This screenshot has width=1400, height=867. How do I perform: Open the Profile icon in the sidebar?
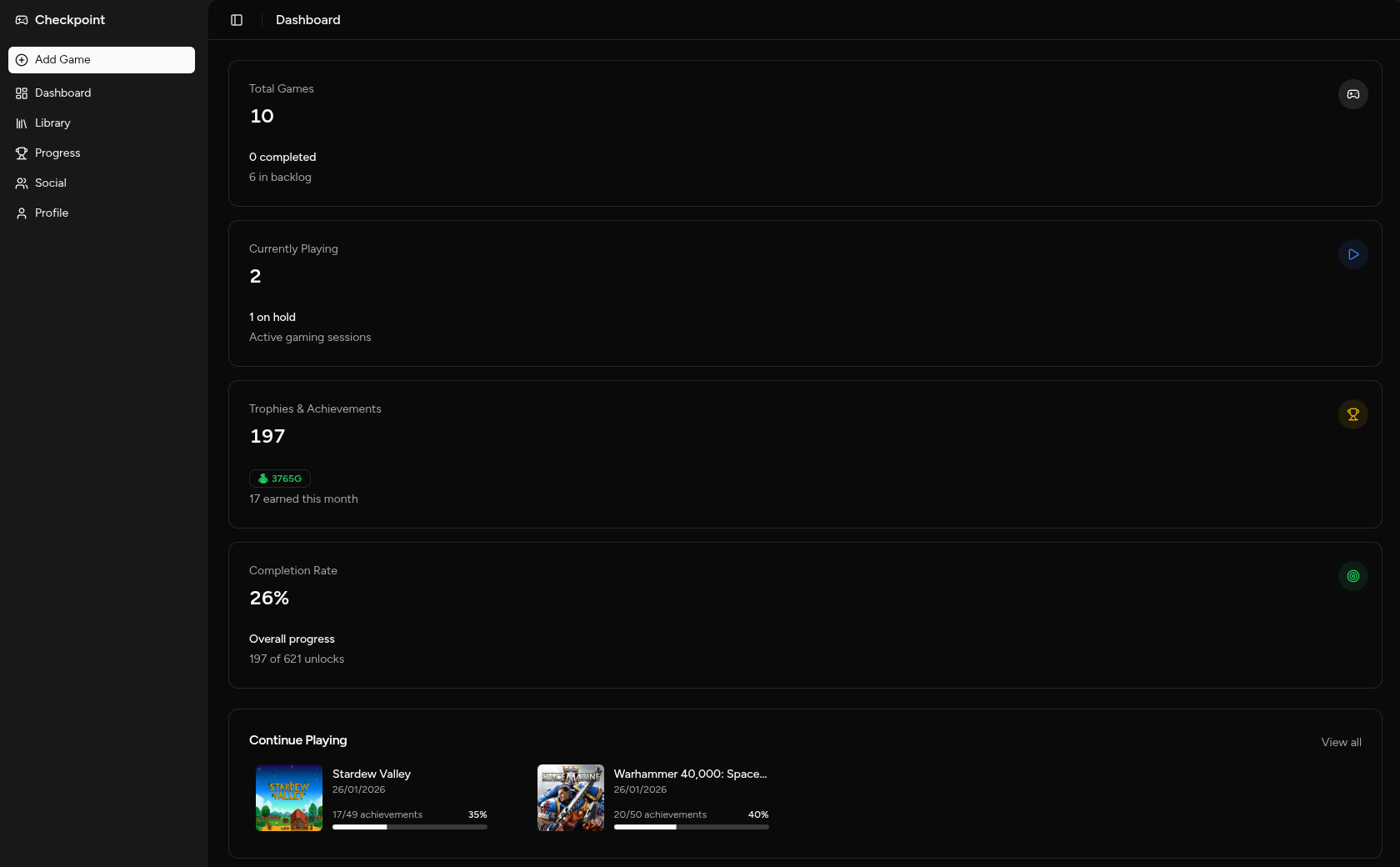21,213
